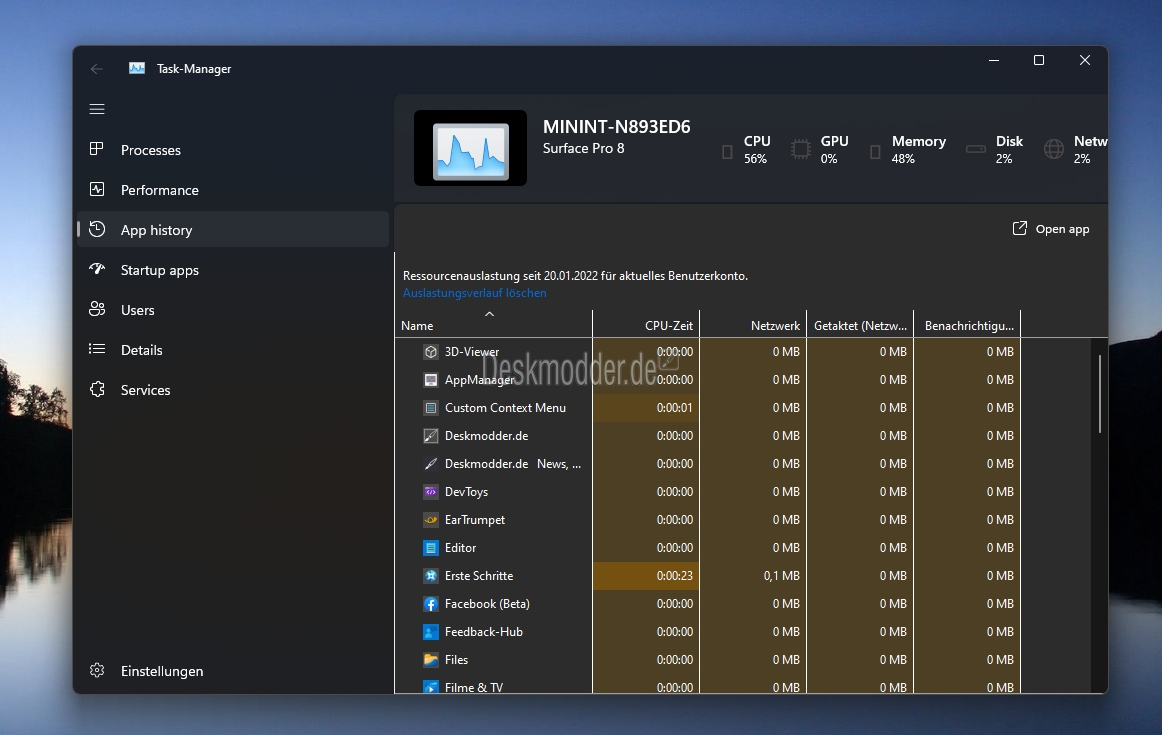Select the EarTrumpet app icon
Viewport: 1162px width, 735px height.
(431, 520)
